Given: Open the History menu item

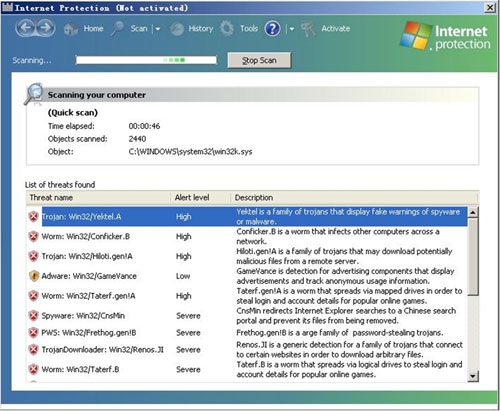Looking at the screenshot, I should [x=201, y=29].
